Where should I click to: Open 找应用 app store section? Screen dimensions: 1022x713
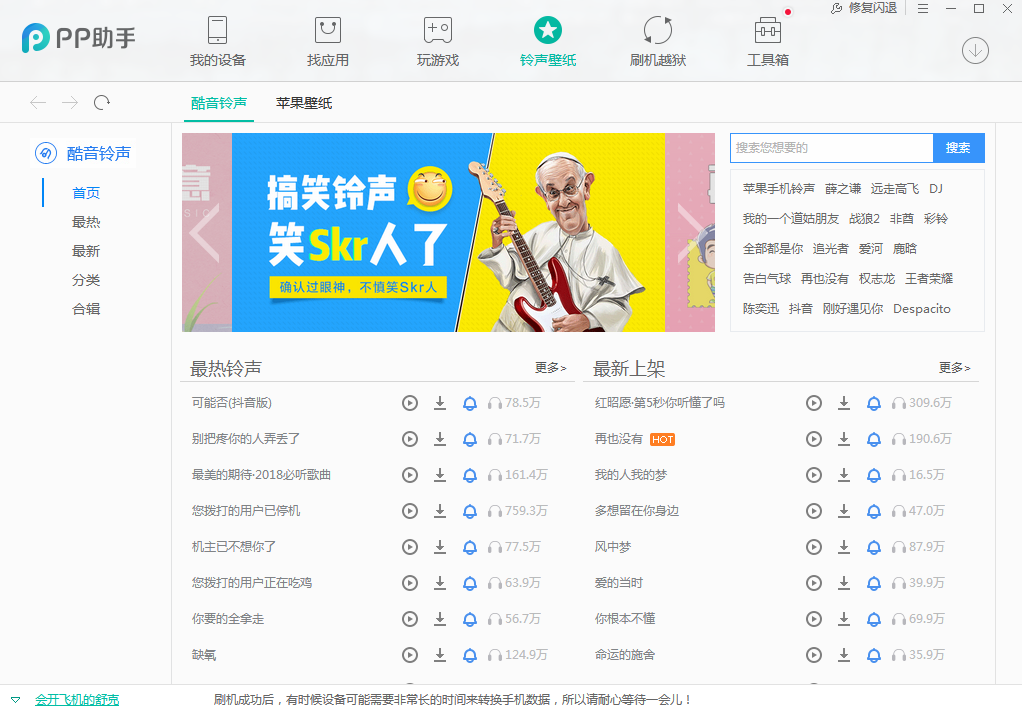tap(327, 42)
